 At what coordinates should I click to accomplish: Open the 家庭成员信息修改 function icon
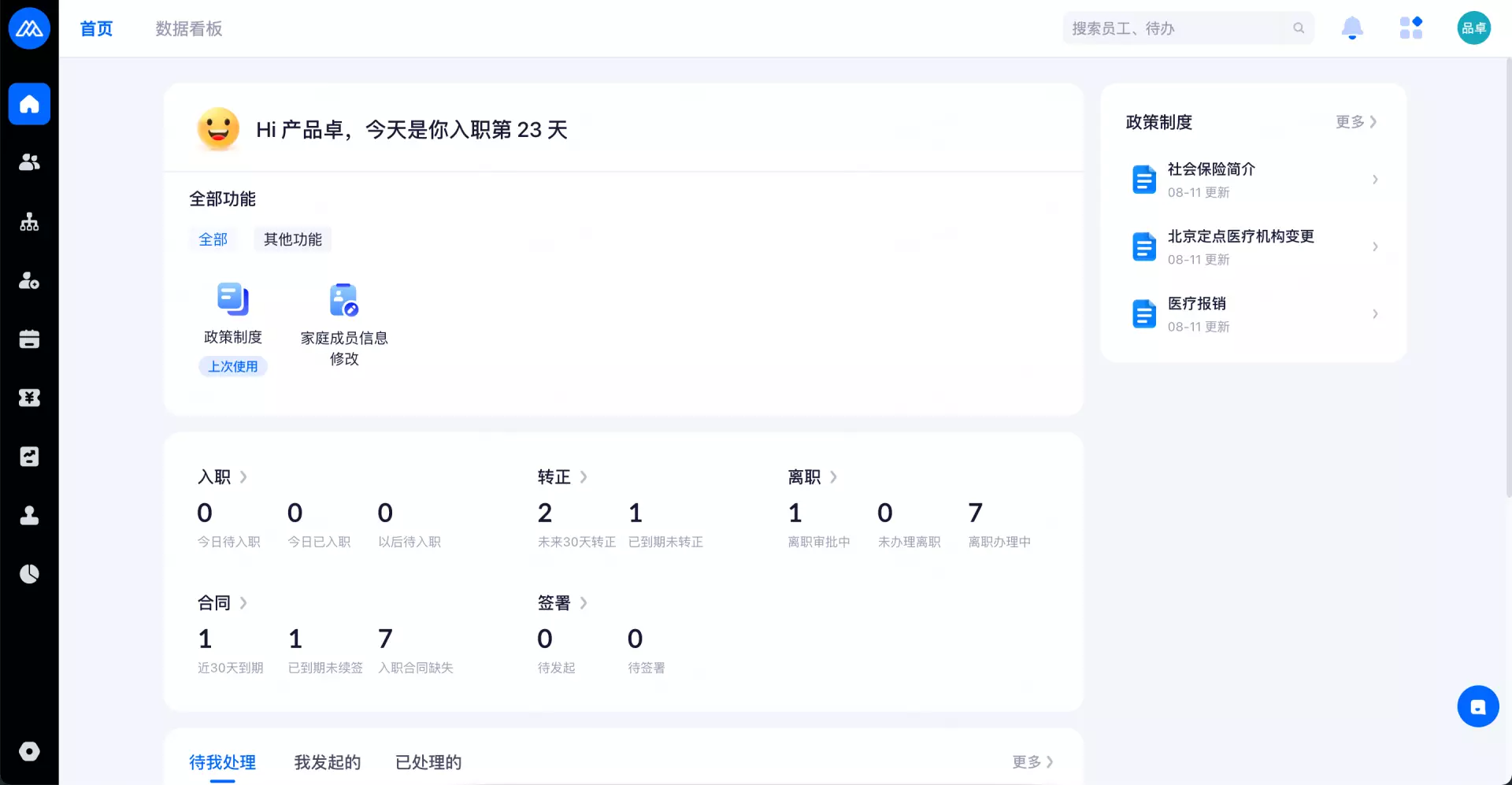[344, 300]
